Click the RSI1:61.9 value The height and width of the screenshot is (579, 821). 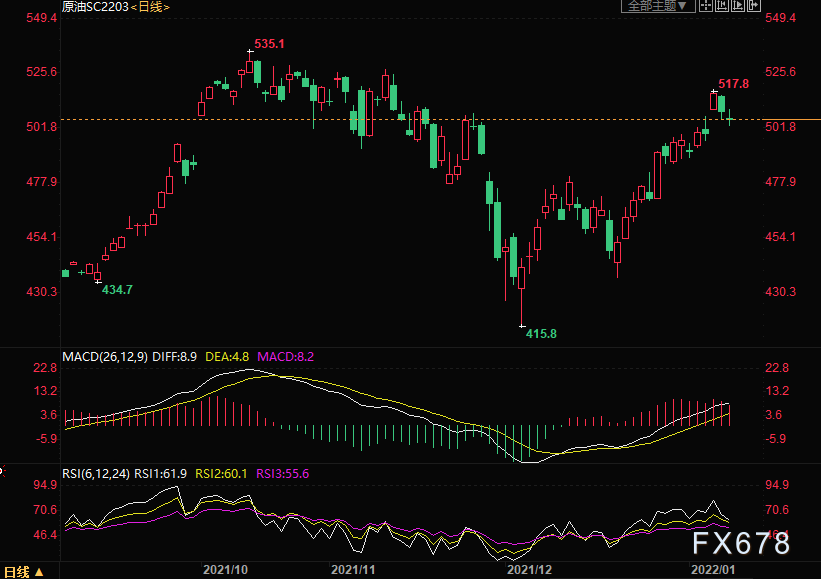tap(161, 474)
